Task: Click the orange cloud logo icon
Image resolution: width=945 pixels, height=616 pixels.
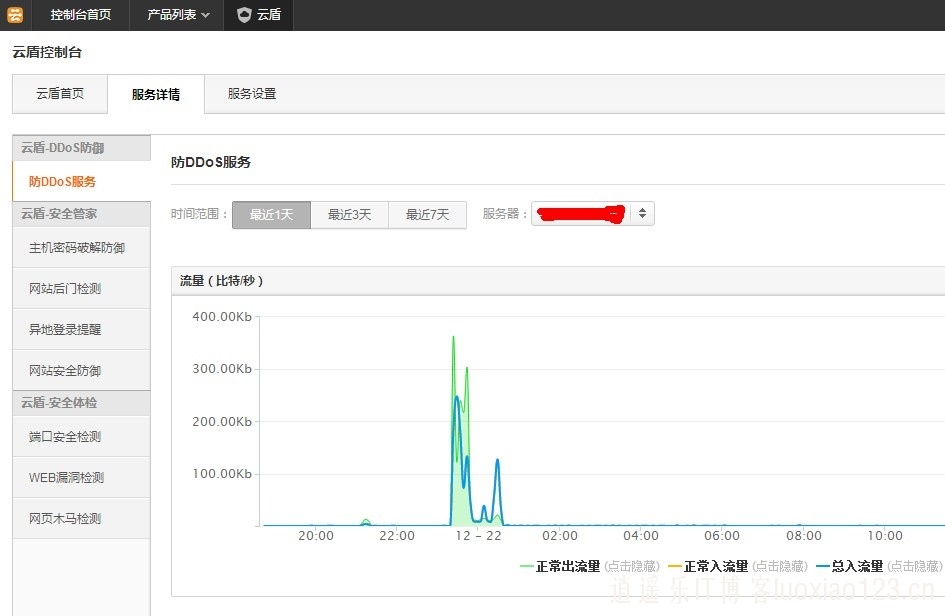Action: 14,14
